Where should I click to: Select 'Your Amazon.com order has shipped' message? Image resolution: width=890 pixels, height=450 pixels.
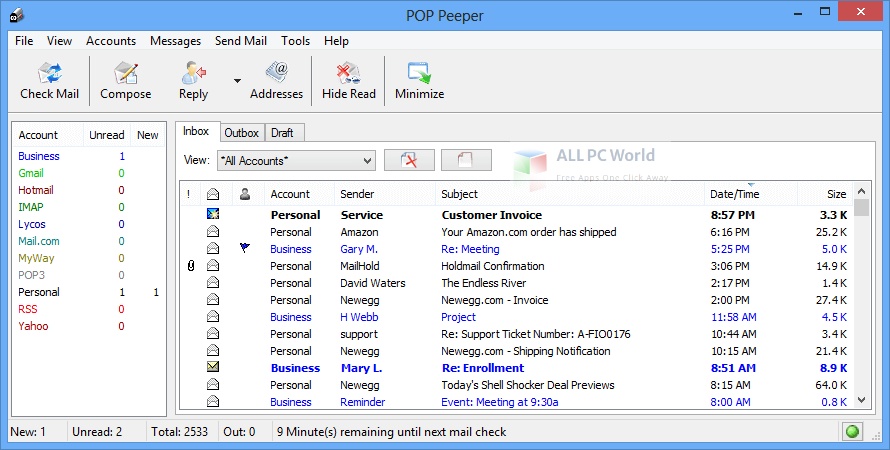pyautogui.click(x=528, y=232)
